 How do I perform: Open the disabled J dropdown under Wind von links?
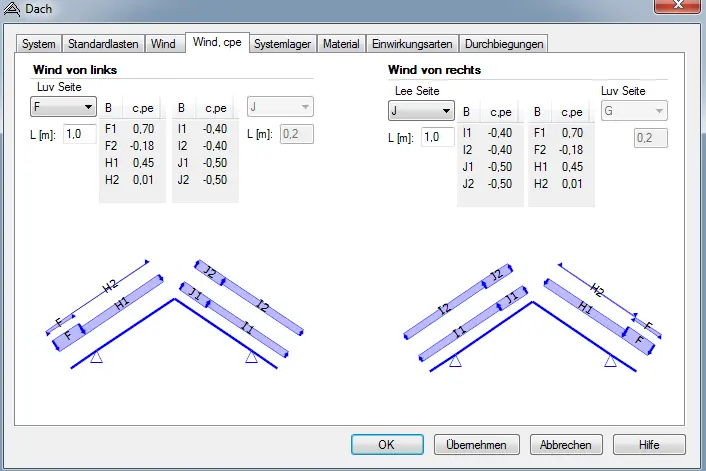pyautogui.click(x=280, y=107)
